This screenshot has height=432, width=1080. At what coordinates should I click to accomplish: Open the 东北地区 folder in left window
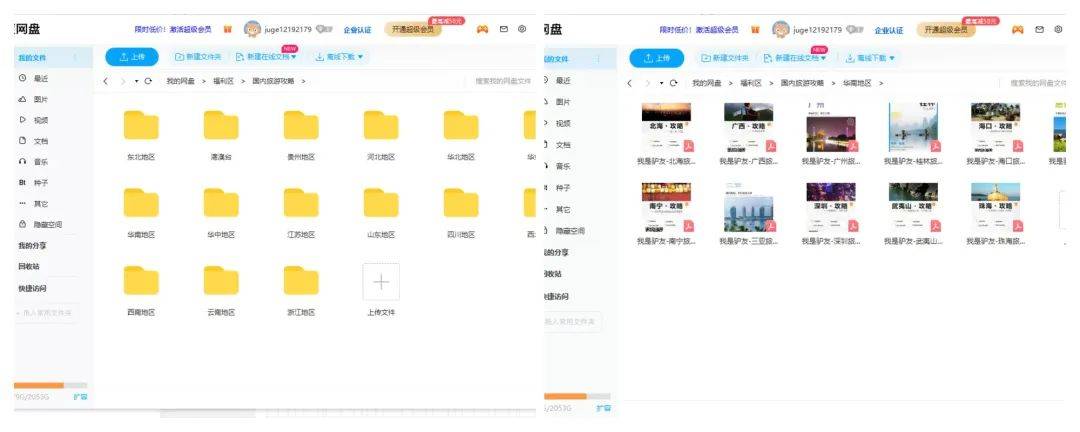141,125
